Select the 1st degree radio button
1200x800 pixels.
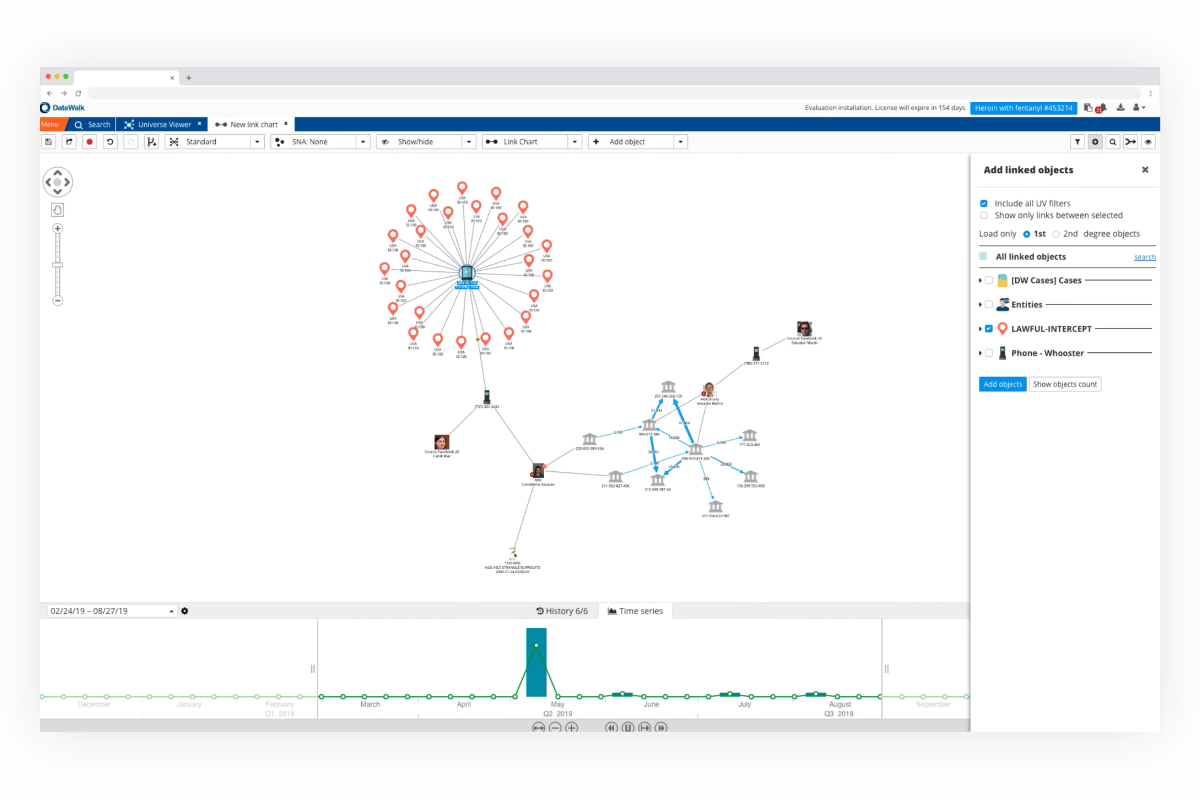pyautogui.click(x=1026, y=234)
